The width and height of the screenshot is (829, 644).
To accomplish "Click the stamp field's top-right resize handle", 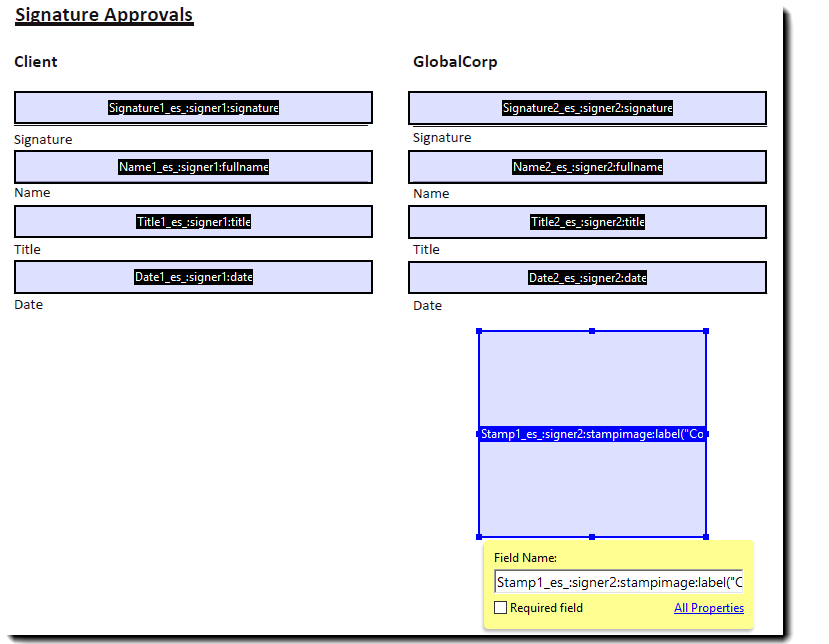I will (706, 331).
